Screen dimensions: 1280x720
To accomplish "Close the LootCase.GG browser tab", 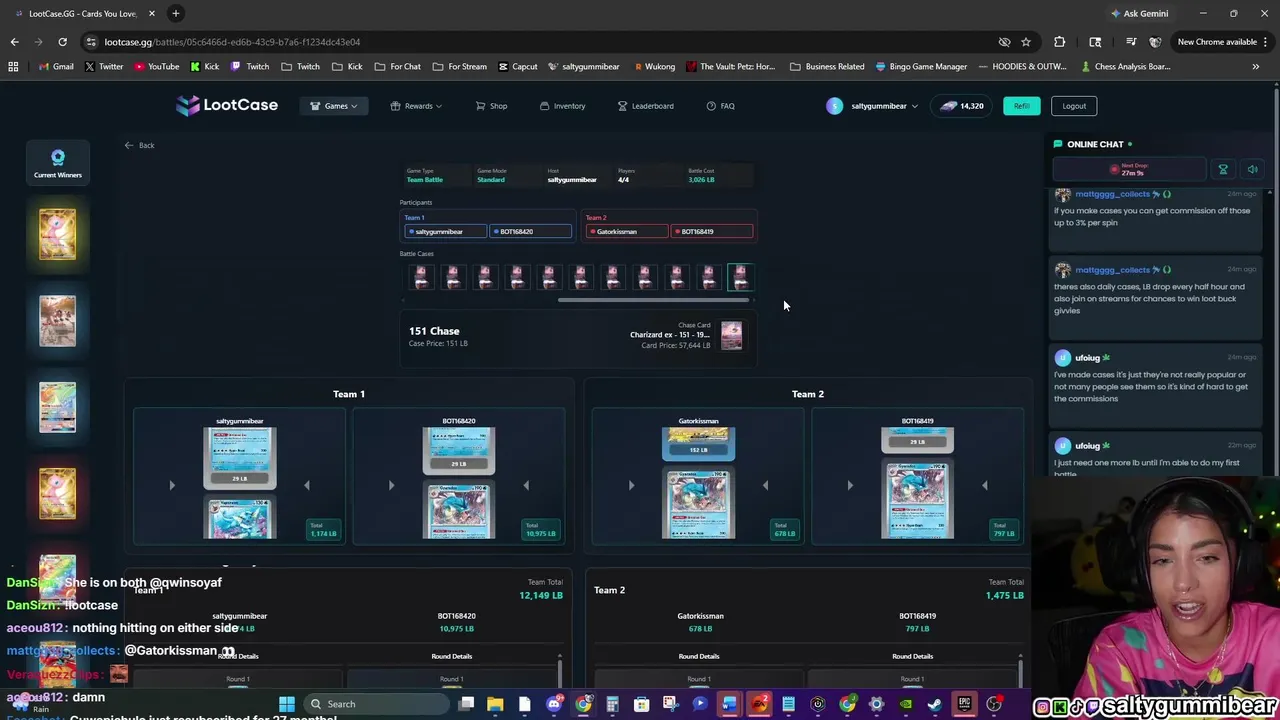I will pos(151,13).
